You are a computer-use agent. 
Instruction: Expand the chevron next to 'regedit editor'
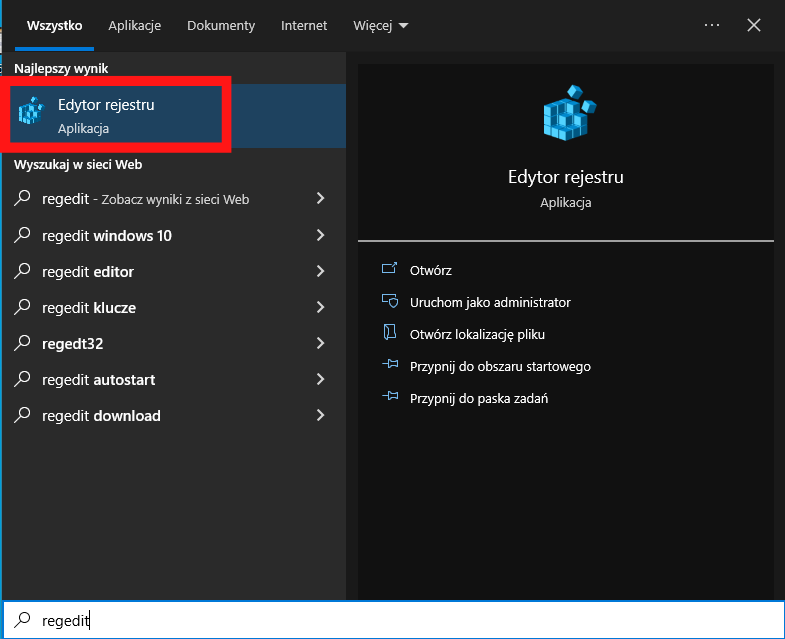tap(320, 271)
